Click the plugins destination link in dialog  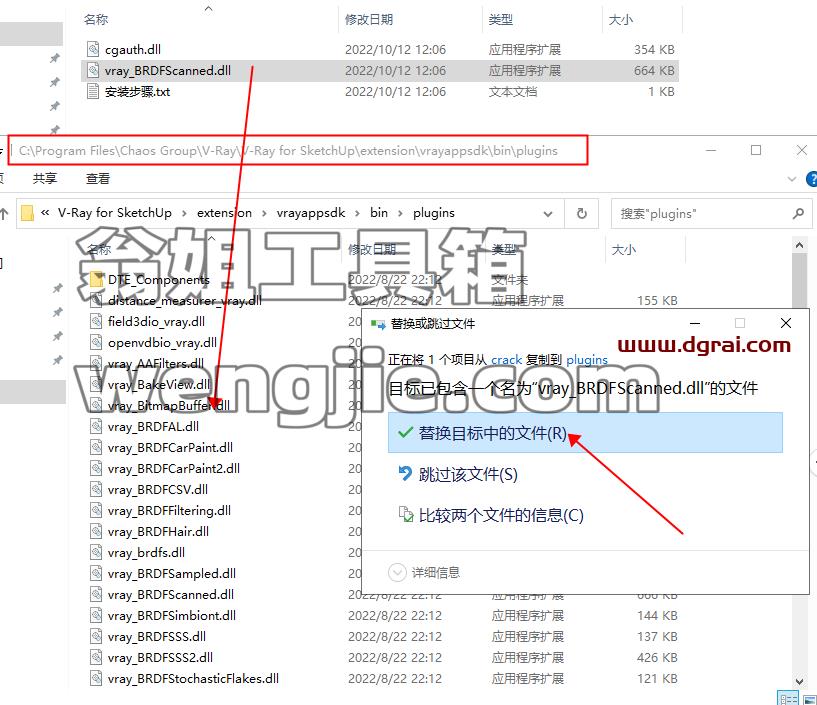tap(587, 360)
